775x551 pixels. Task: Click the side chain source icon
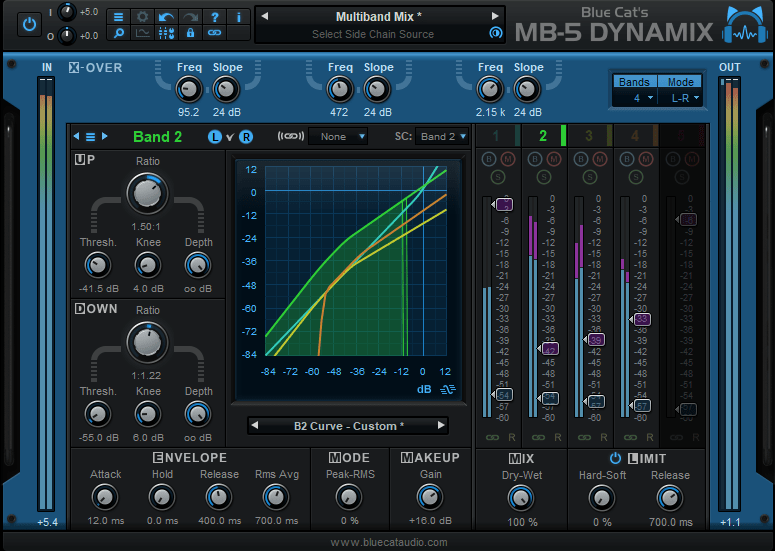[x=494, y=33]
